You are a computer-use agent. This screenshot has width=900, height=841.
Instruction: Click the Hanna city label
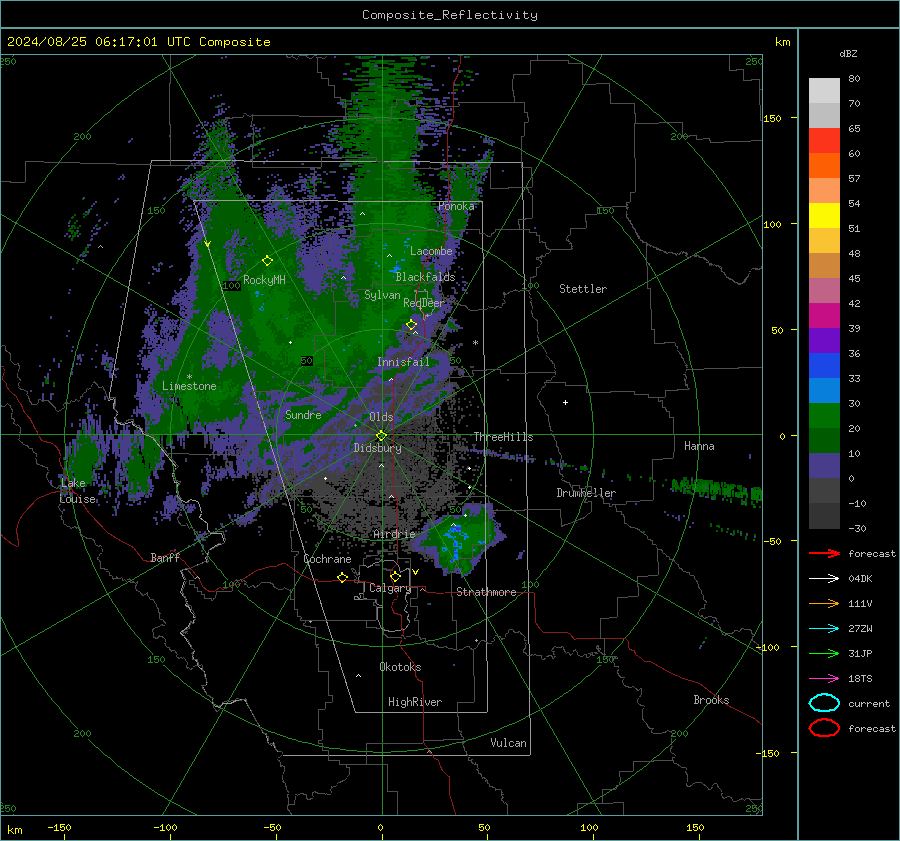(x=699, y=446)
